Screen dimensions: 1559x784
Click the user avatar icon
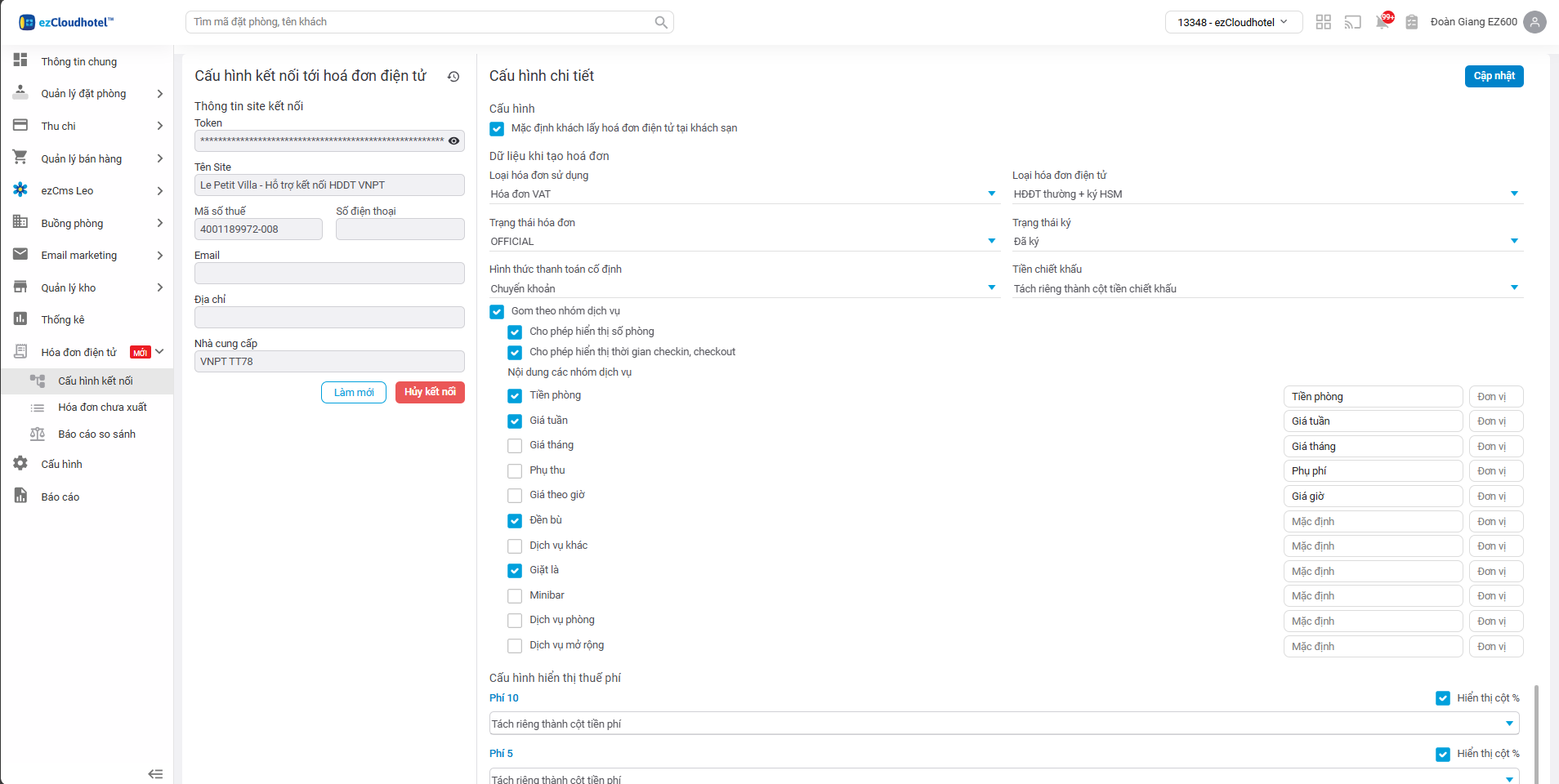[1535, 22]
